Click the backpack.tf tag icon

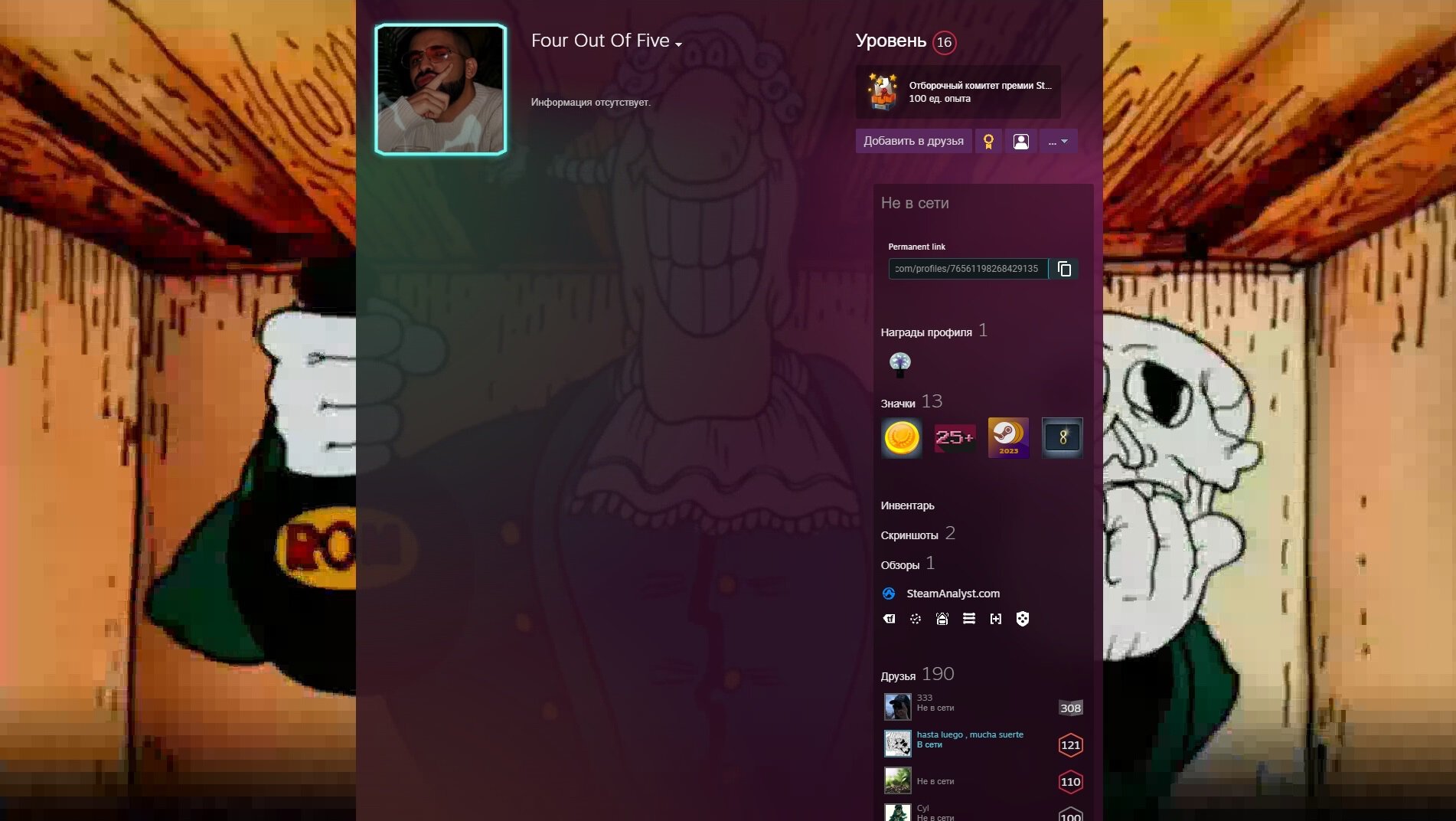pyautogui.click(x=889, y=619)
